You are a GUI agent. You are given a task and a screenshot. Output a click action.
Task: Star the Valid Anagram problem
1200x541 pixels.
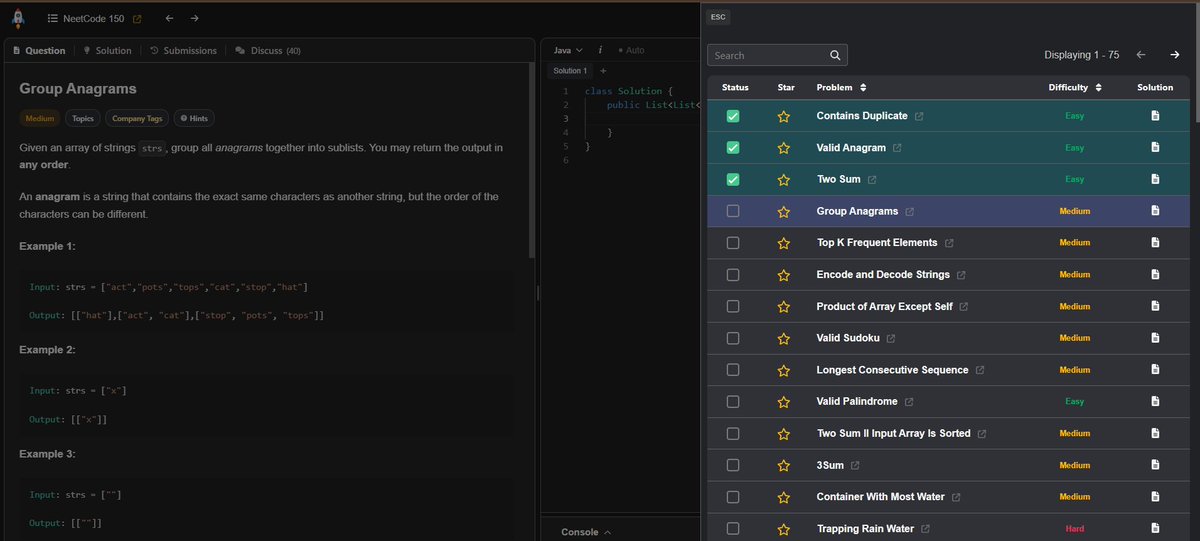click(x=784, y=148)
